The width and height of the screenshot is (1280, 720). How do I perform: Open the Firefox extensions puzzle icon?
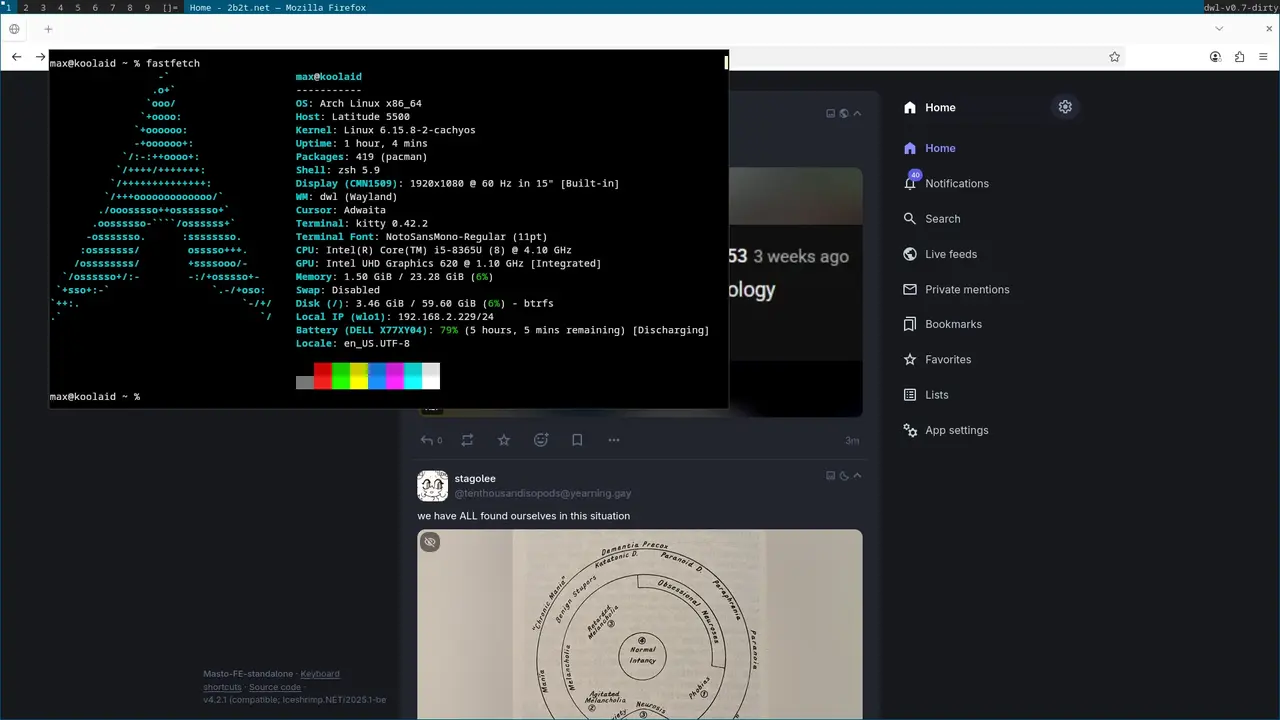click(x=1240, y=57)
